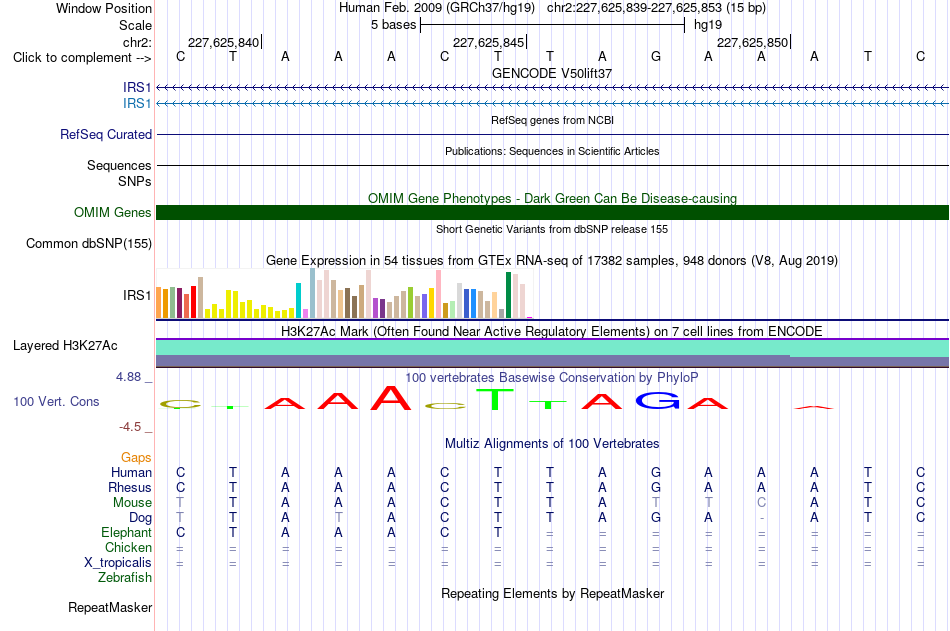The width and height of the screenshot is (950, 631).
Task: Click the GENCODE V50lift37 track title
Action: pos(552,73)
